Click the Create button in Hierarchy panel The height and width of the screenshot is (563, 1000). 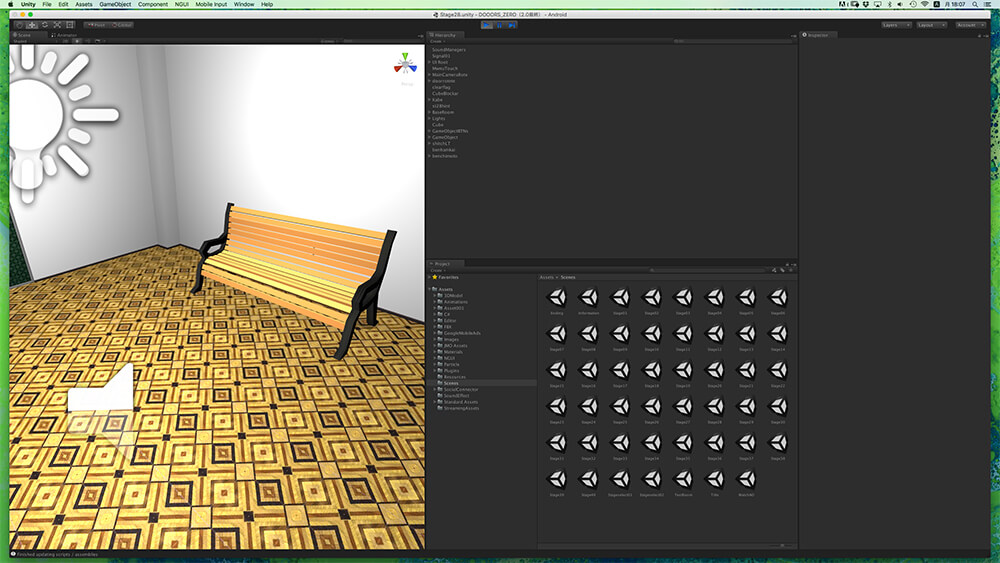click(435, 41)
